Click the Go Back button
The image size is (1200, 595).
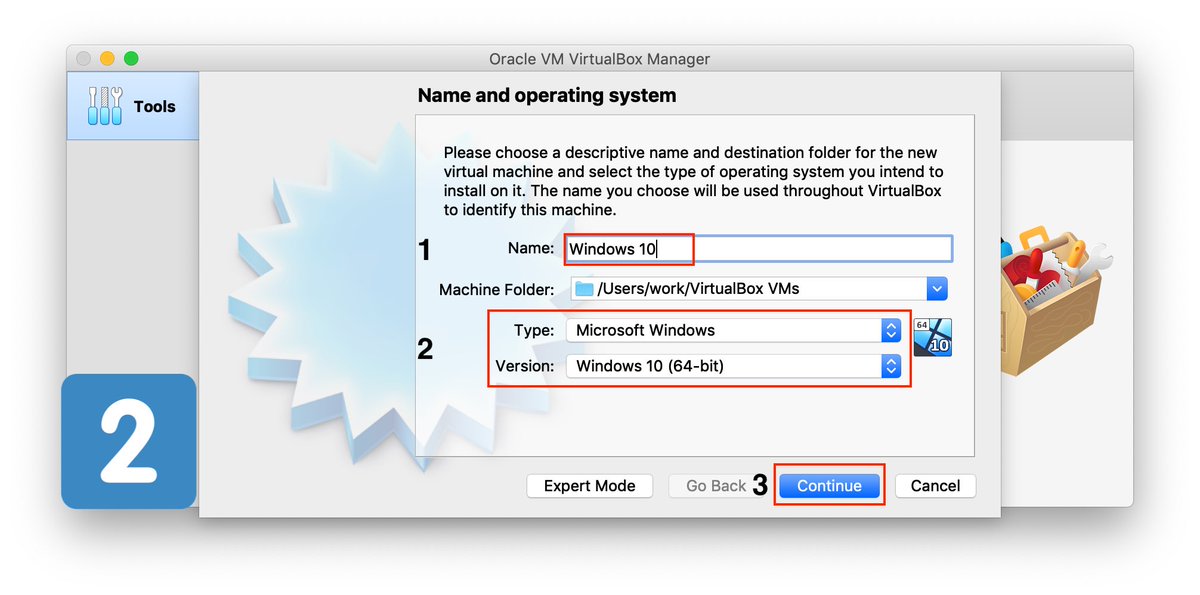(716, 486)
